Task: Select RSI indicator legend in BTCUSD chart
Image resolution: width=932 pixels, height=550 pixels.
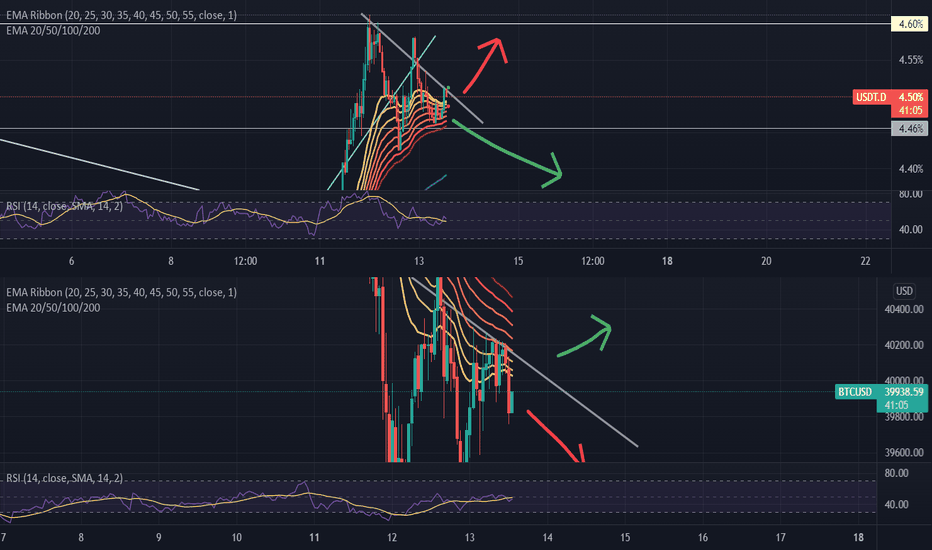Action: pyautogui.click(x=64, y=478)
